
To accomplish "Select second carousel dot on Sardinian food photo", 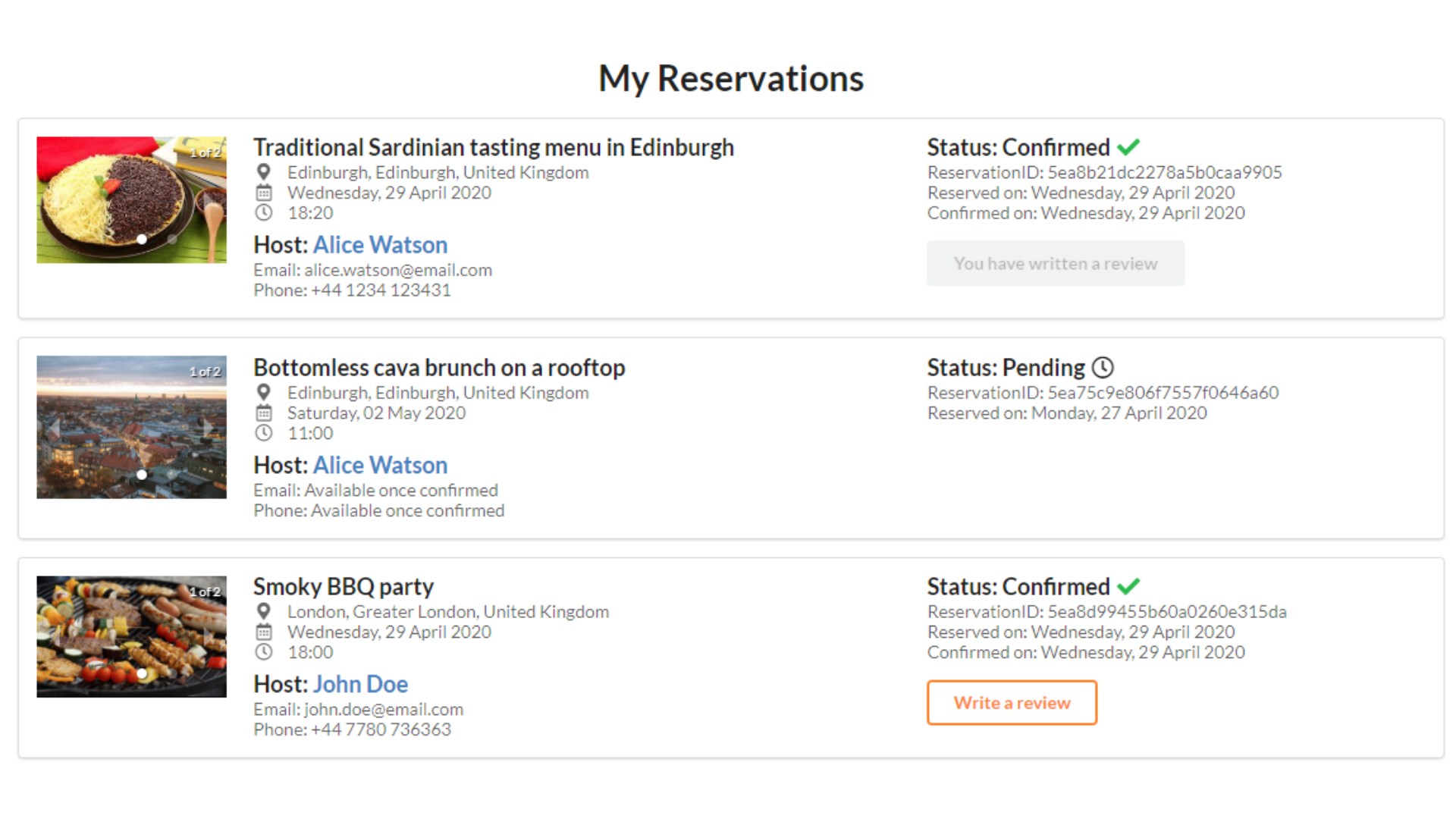I will coord(172,240).
